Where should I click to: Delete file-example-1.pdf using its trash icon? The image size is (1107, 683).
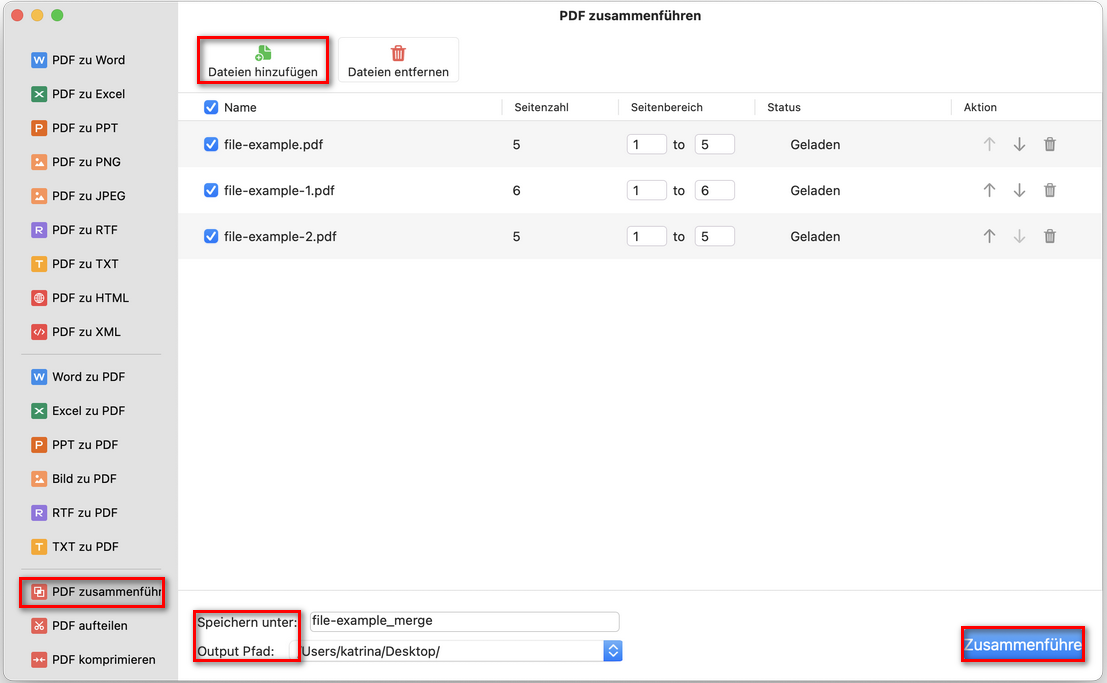(x=1049, y=190)
